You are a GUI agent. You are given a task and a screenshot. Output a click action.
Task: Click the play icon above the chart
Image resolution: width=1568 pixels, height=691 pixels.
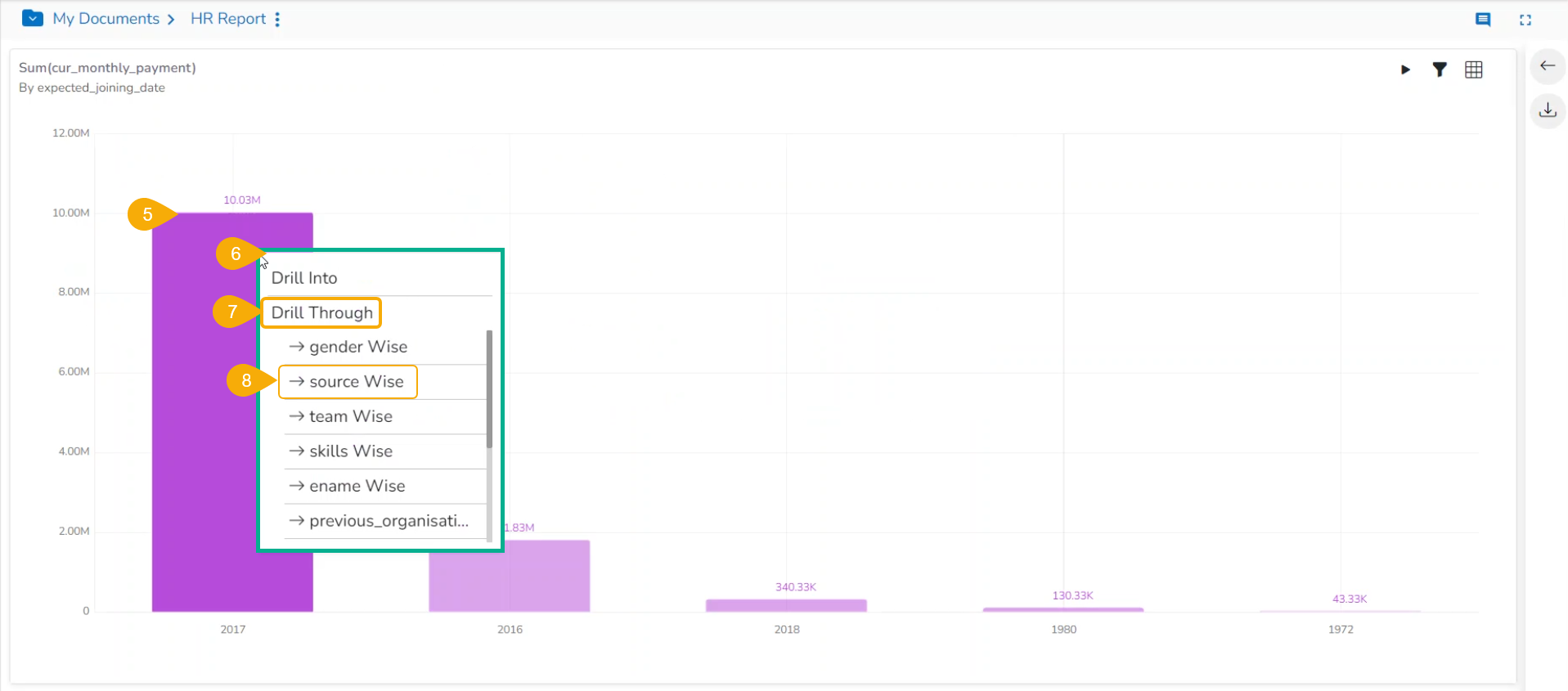[1405, 70]
